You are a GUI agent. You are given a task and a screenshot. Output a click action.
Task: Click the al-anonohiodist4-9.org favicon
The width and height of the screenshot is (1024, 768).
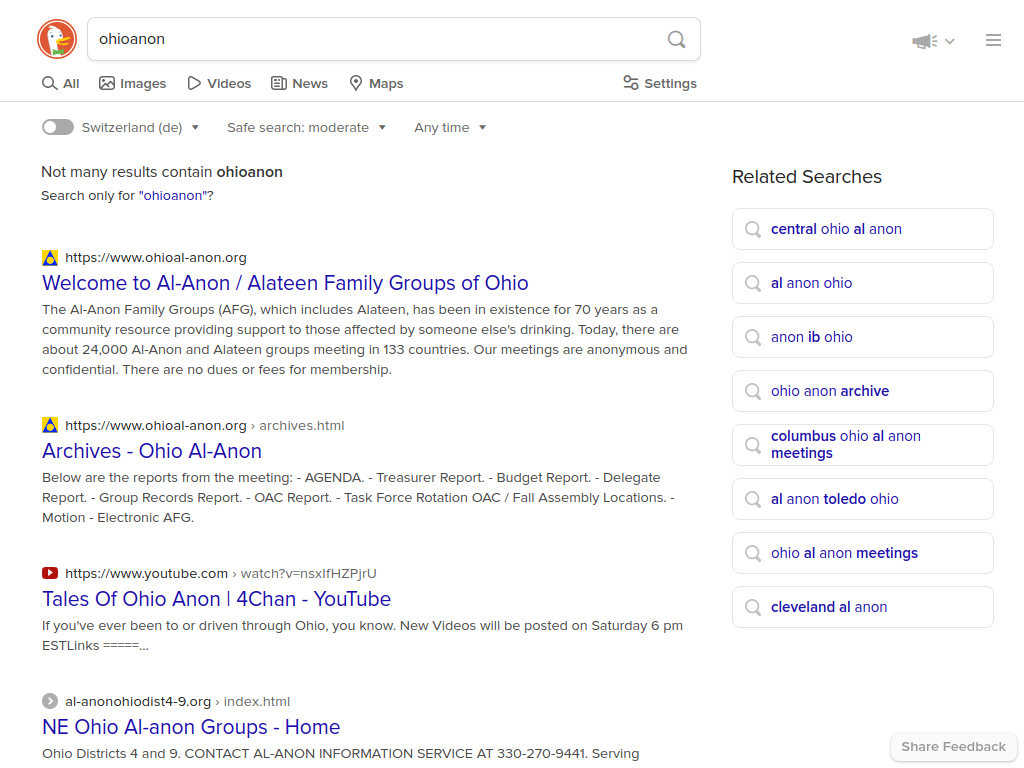click(x=50, y=701)
